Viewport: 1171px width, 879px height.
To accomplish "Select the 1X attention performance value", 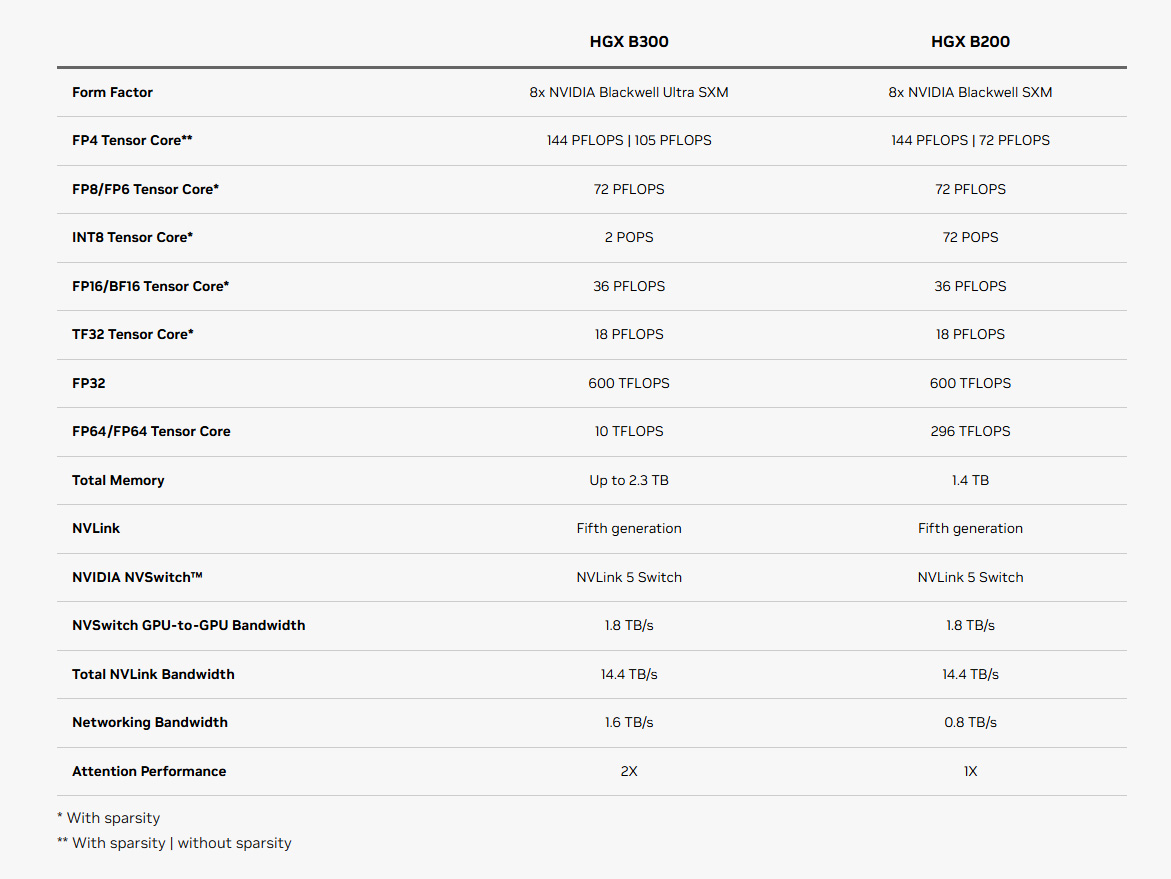I will pyautogui.click(x=970, y=771).
